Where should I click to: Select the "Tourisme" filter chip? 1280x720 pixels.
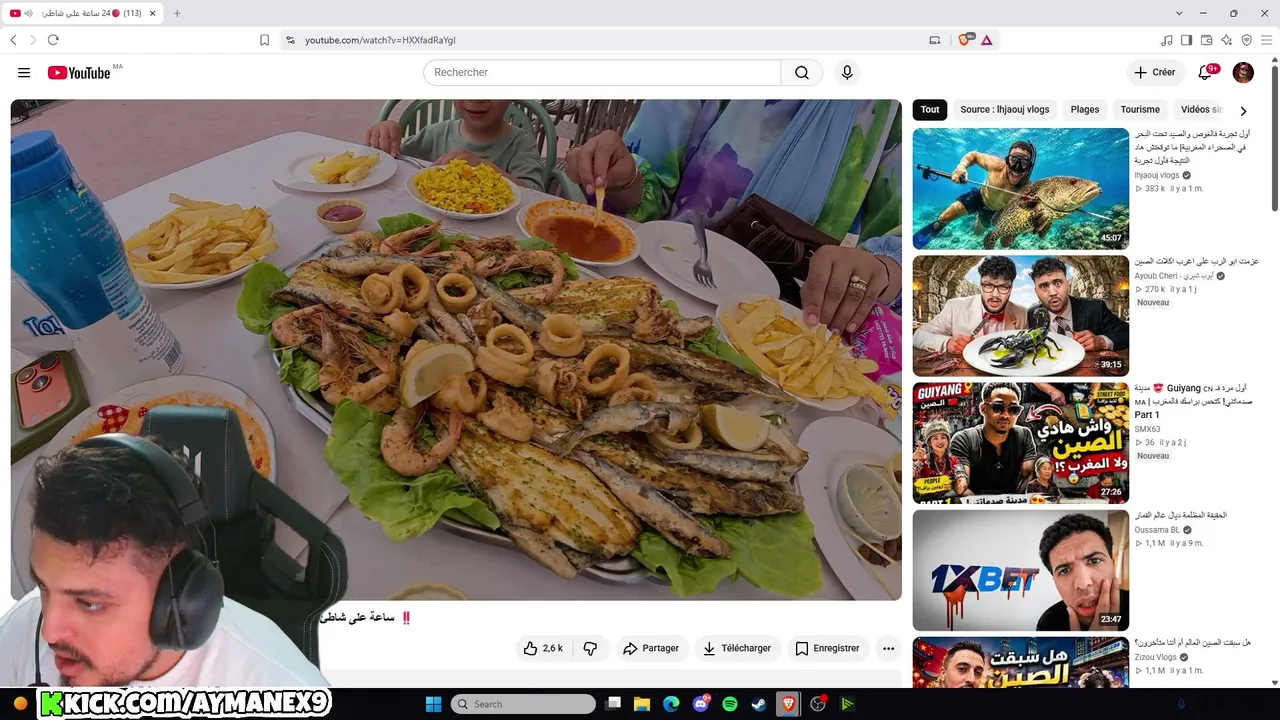tap(1140, 110)
